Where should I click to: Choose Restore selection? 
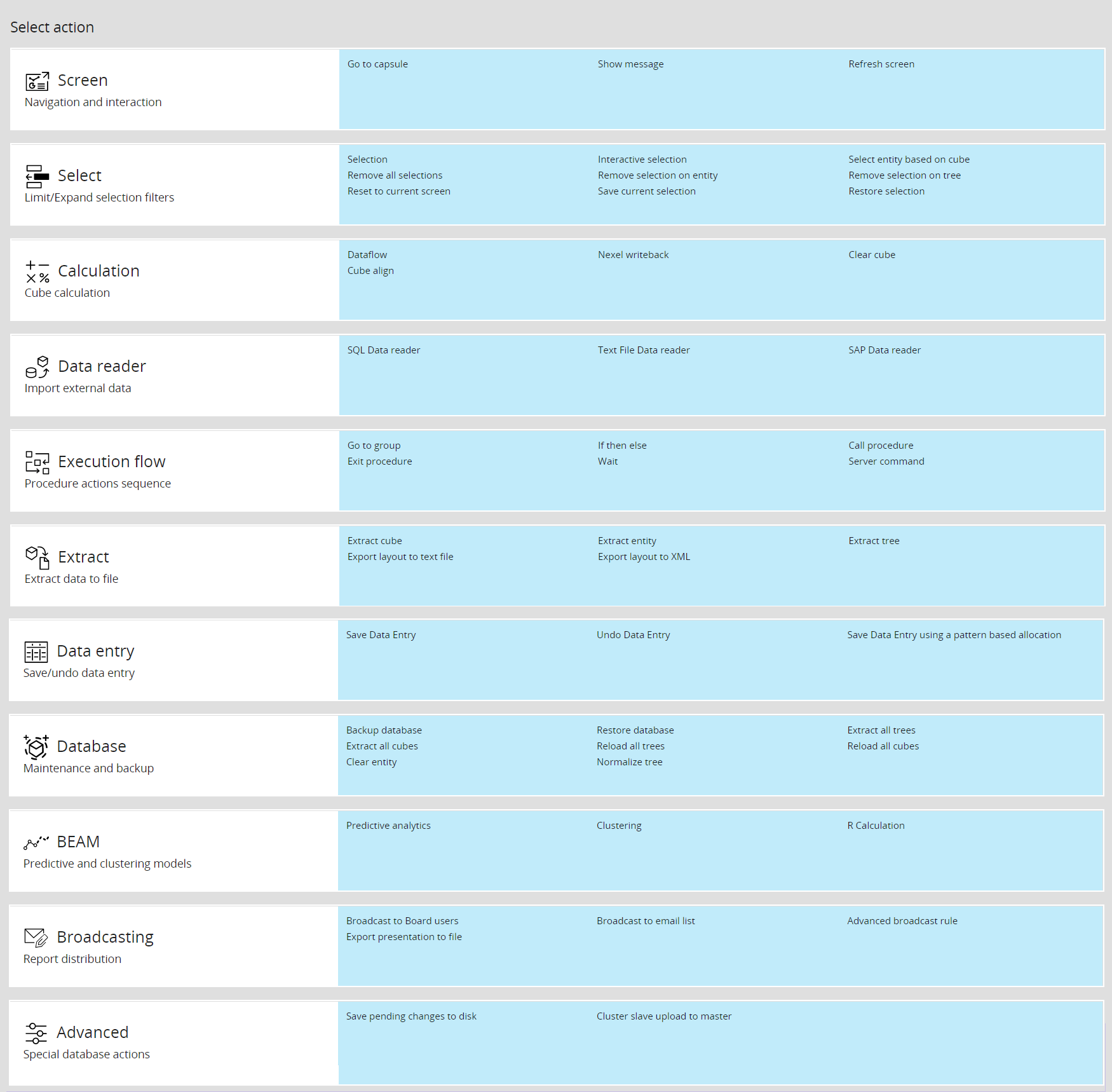pyautogui.click(x=886, y=191)
